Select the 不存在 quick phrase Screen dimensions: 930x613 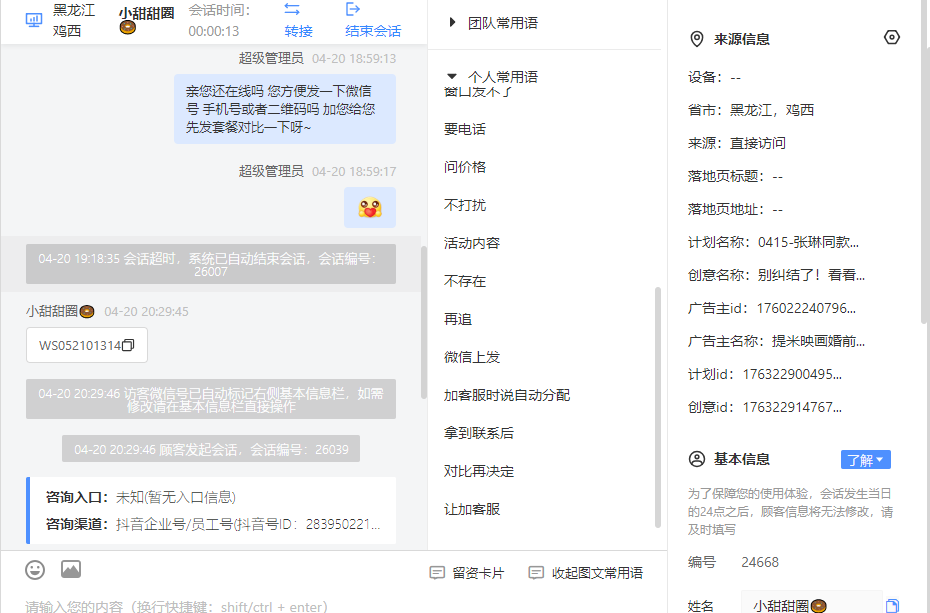click(465, 281)
